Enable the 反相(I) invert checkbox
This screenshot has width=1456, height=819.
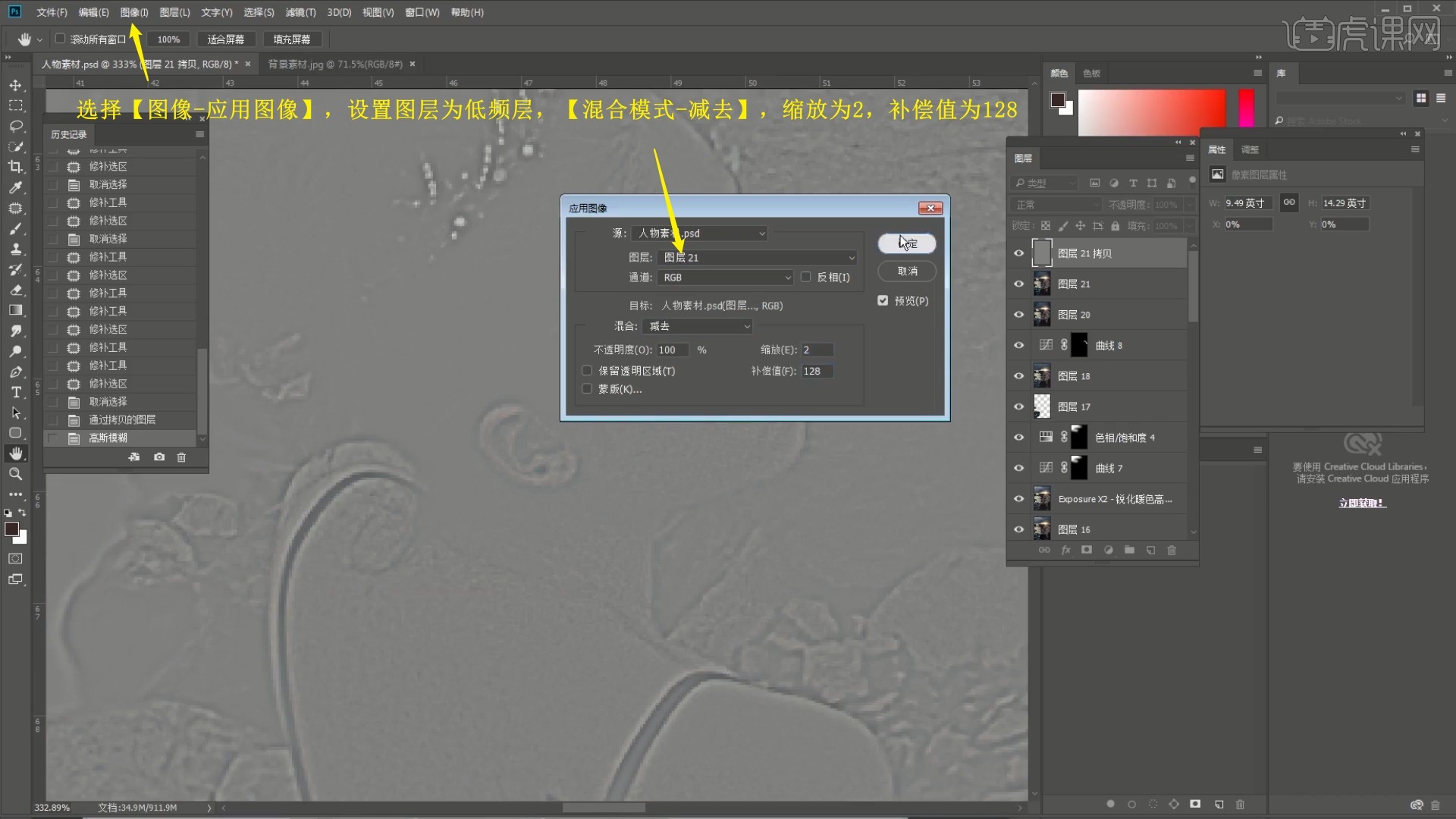tap(806, 278)
